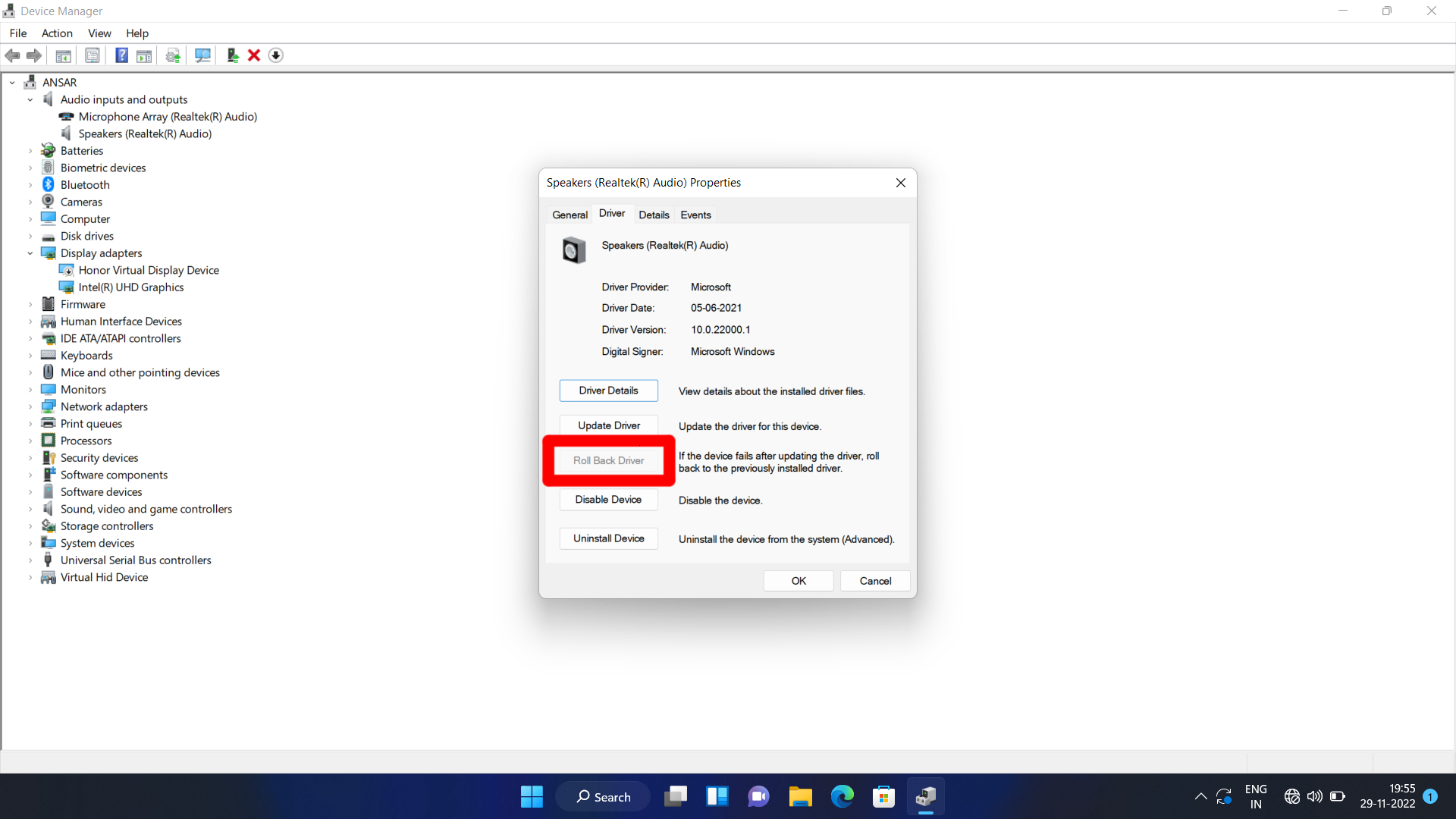Viewport: 1456px width, 819px height.
Task: Expand Sound, video and game controllers
Action: tap(30, 509)
